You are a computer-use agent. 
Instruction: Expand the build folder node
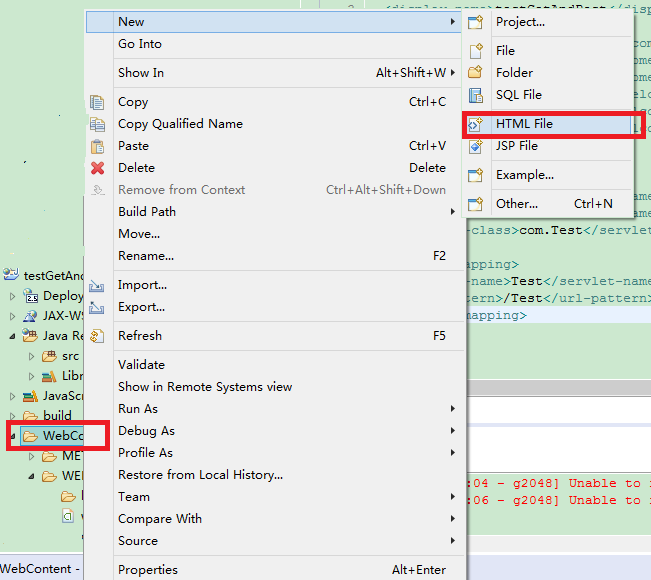[x=12, y=416]
